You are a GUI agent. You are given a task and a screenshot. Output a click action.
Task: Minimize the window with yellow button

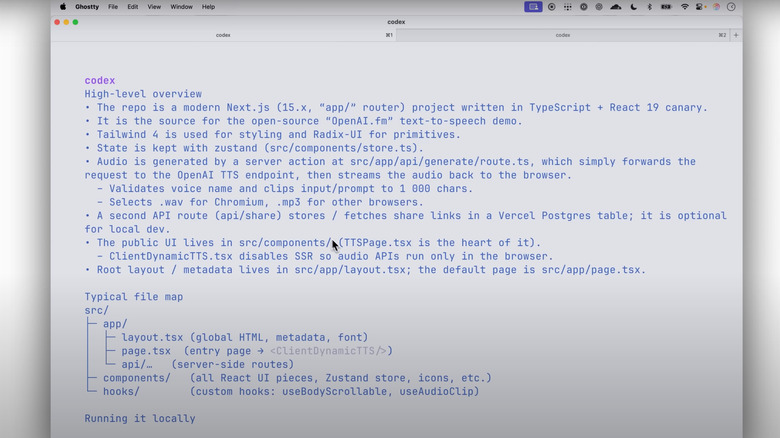(66, 22)
